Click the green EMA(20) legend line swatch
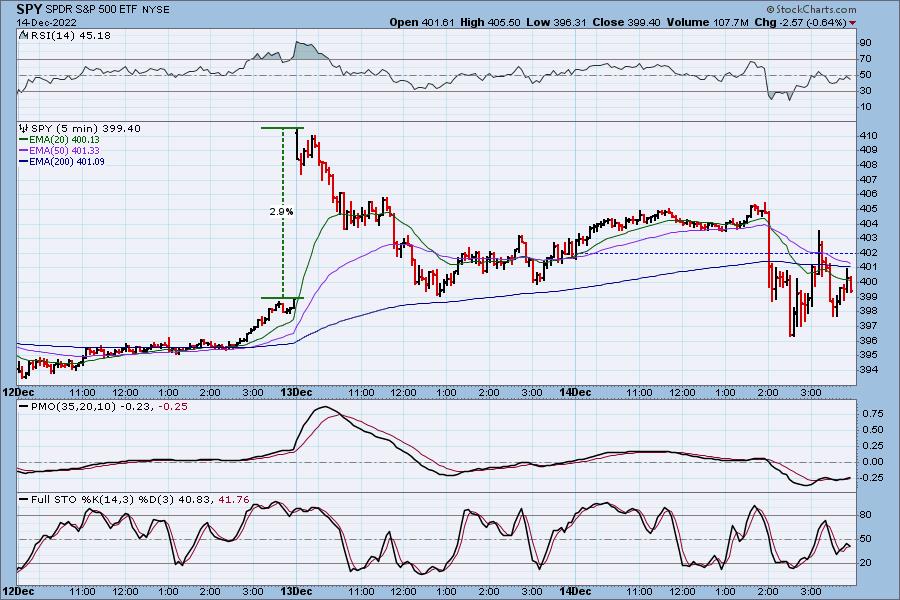Viewport: 900px width, 600px height. 24,140
